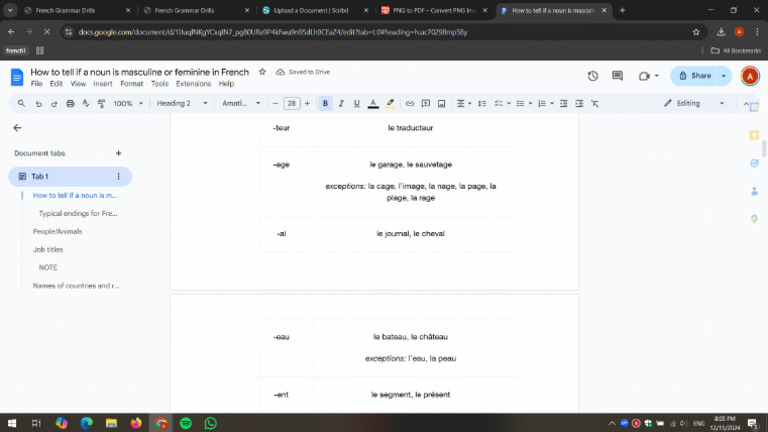Add a comment from toolbar
Image resolution: width=768 pixels, height=432 pixels.
point(426,103)
